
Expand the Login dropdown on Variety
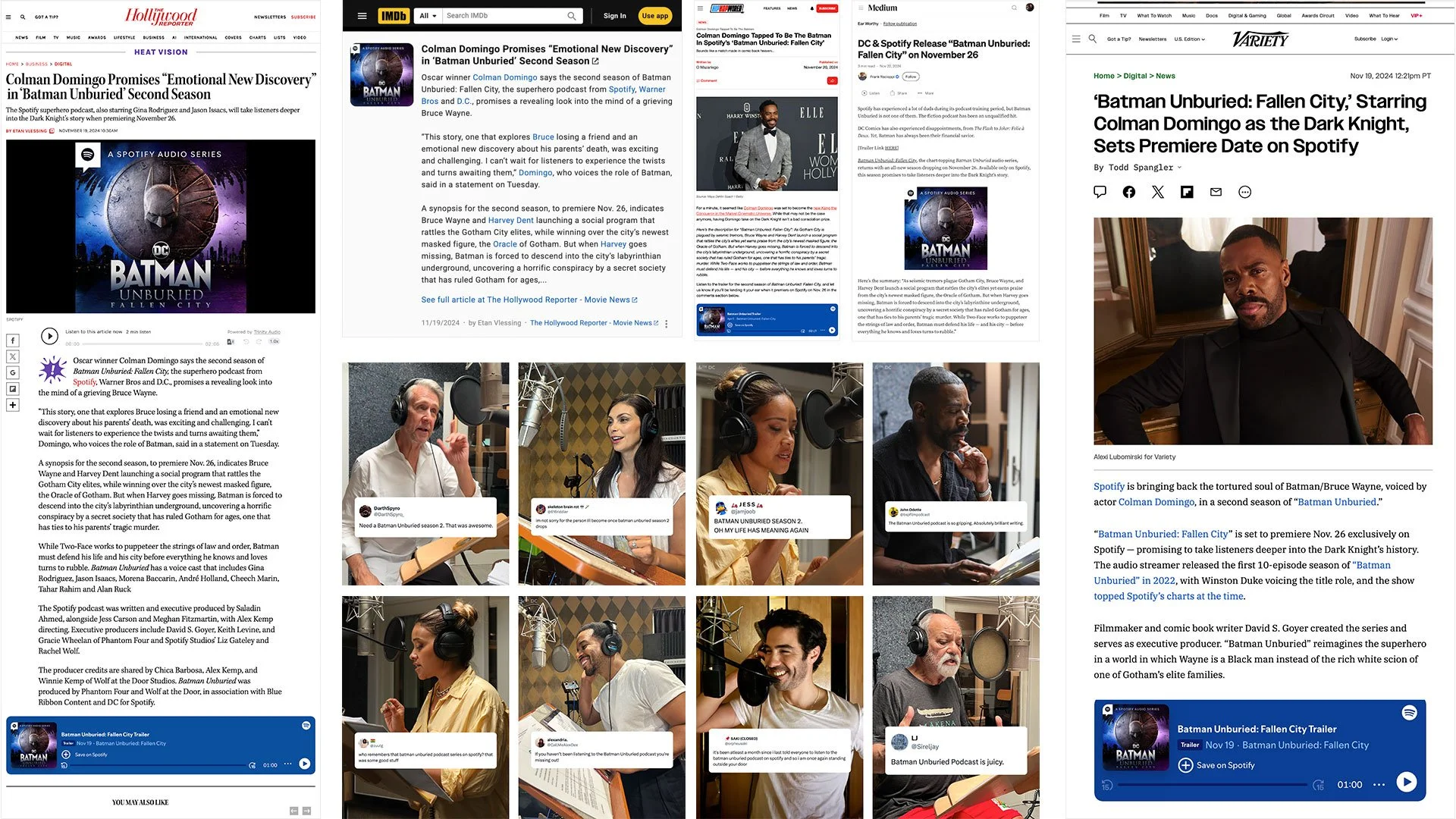(x=1389, y=39)
